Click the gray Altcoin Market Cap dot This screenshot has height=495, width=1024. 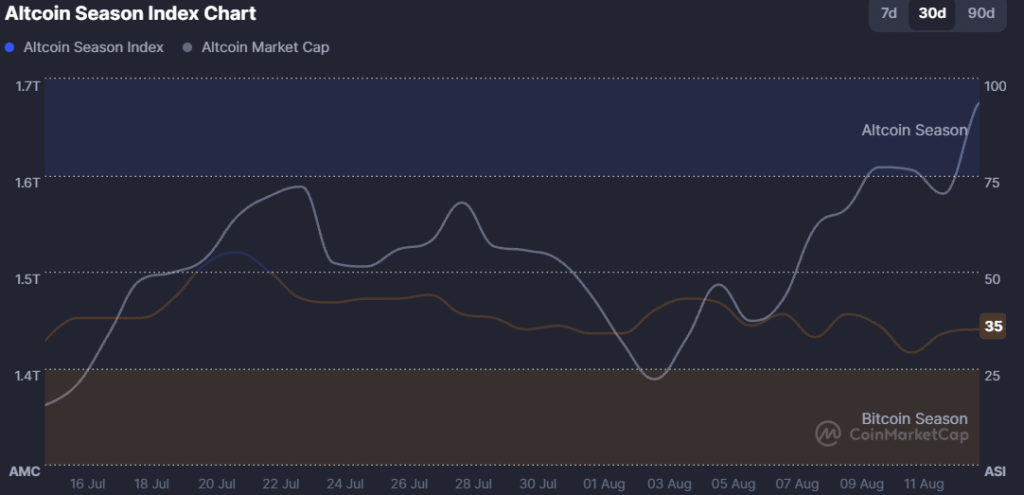click(187, 47)
